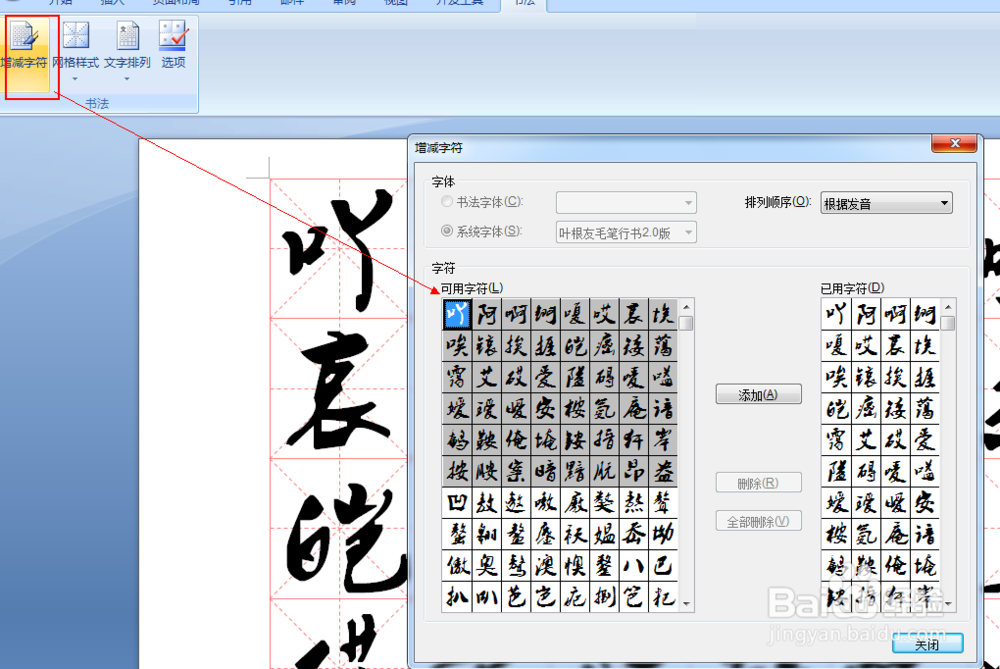1000x669 pixels.
Task: Select 暗 in the available characters list
Action: point(545,471)
